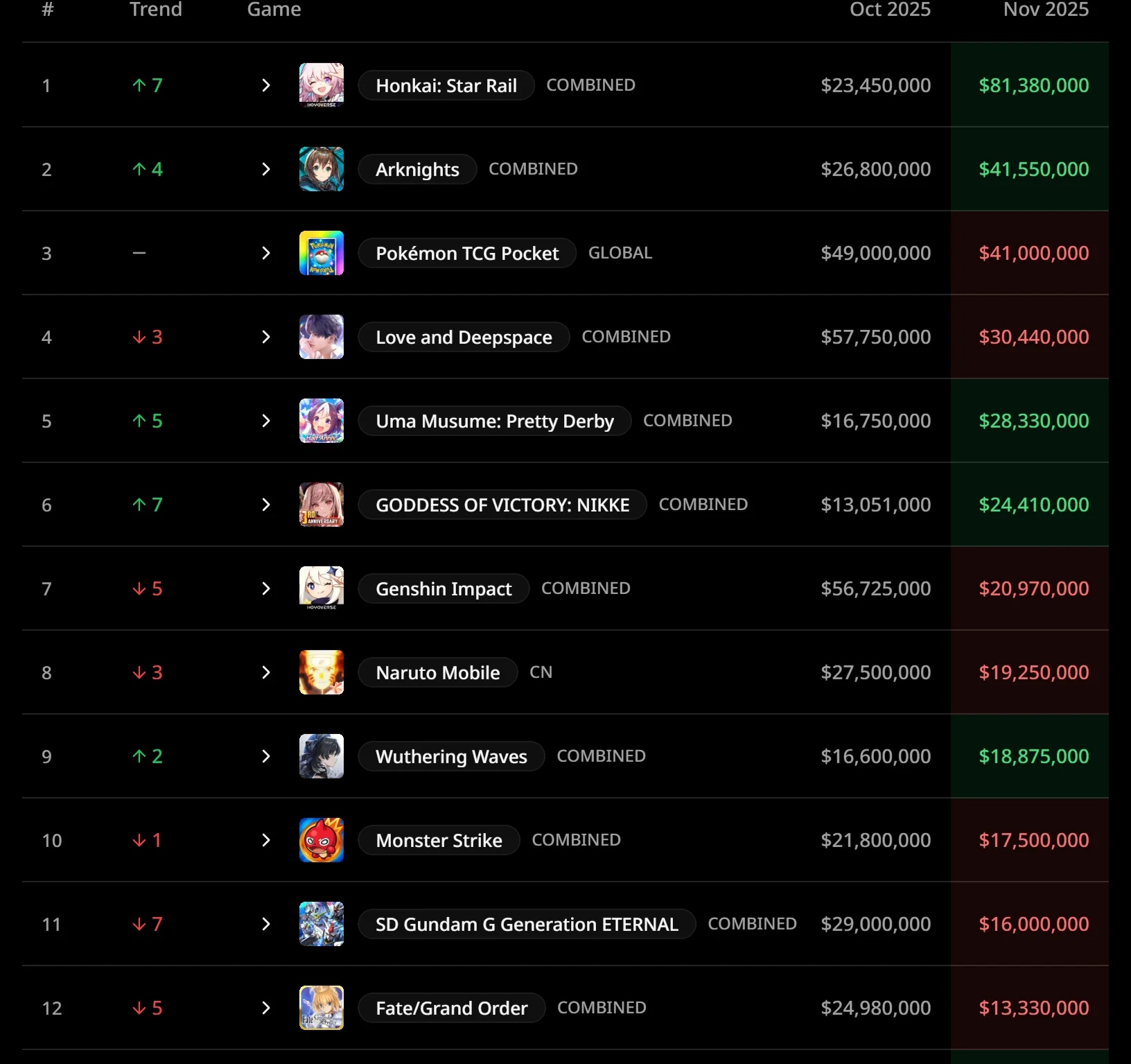Click the $13,051,000 Oct revenue cell

click(x=876, y=505)
